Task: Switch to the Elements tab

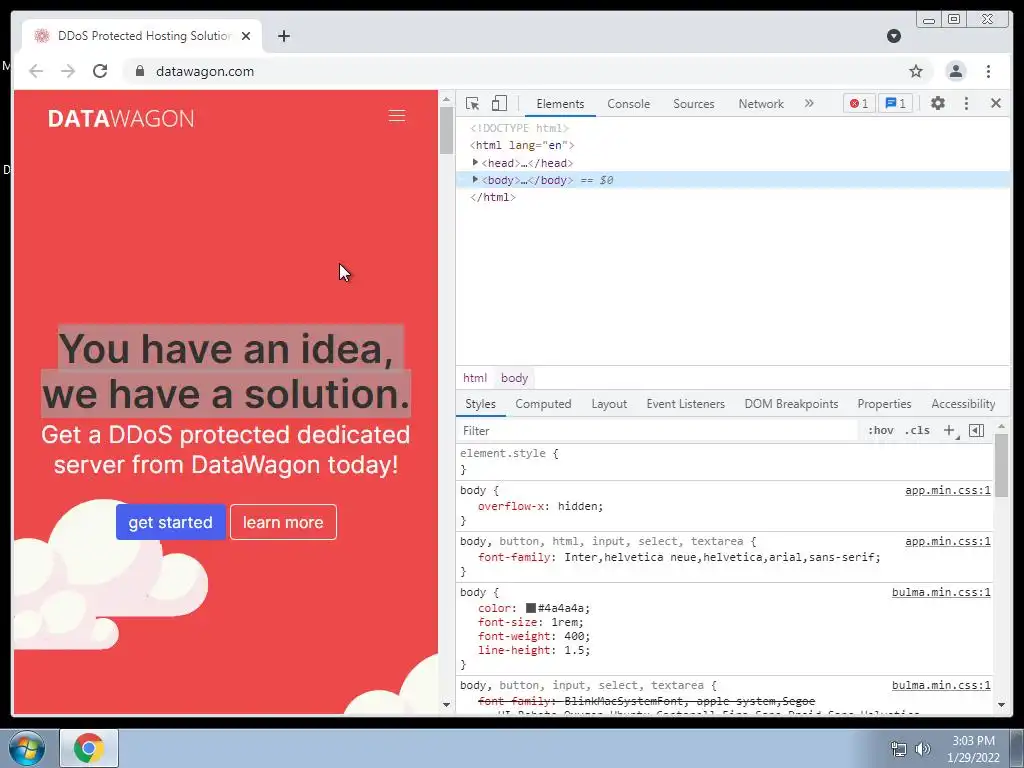Action: (x=560, y=104)
